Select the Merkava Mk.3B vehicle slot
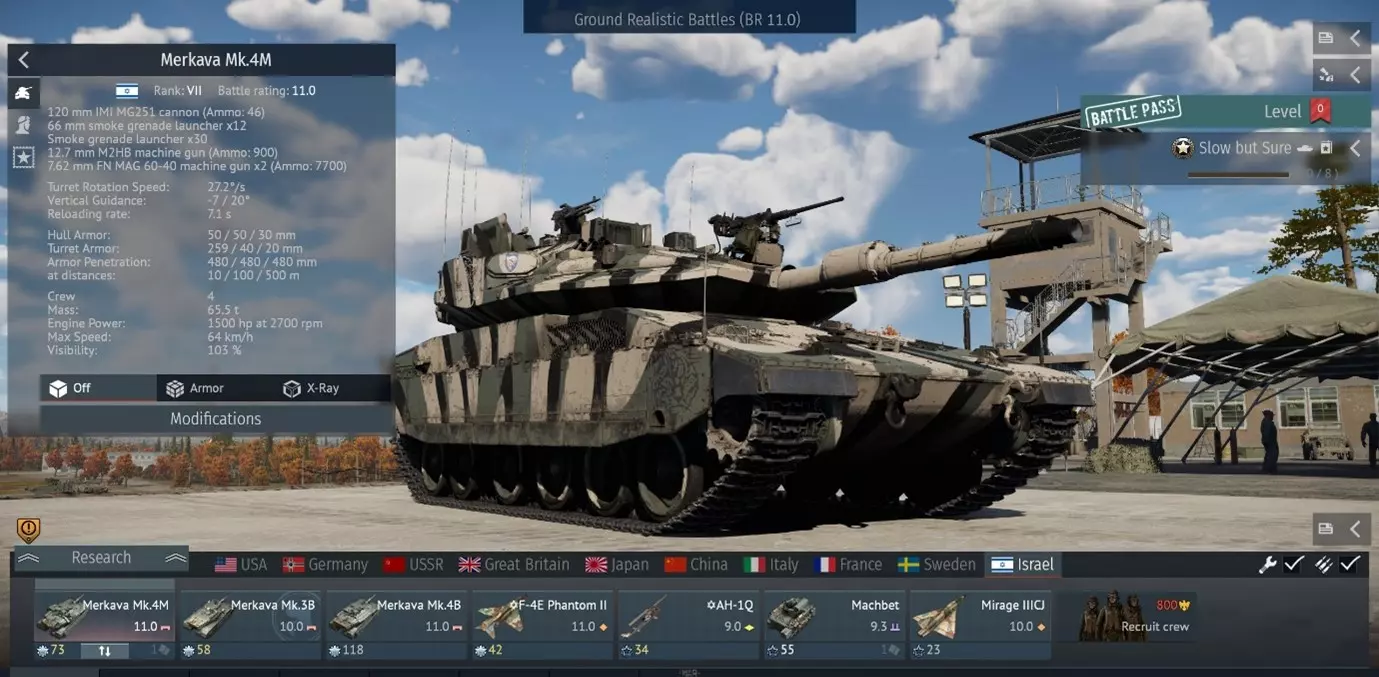 coord(250,624)
